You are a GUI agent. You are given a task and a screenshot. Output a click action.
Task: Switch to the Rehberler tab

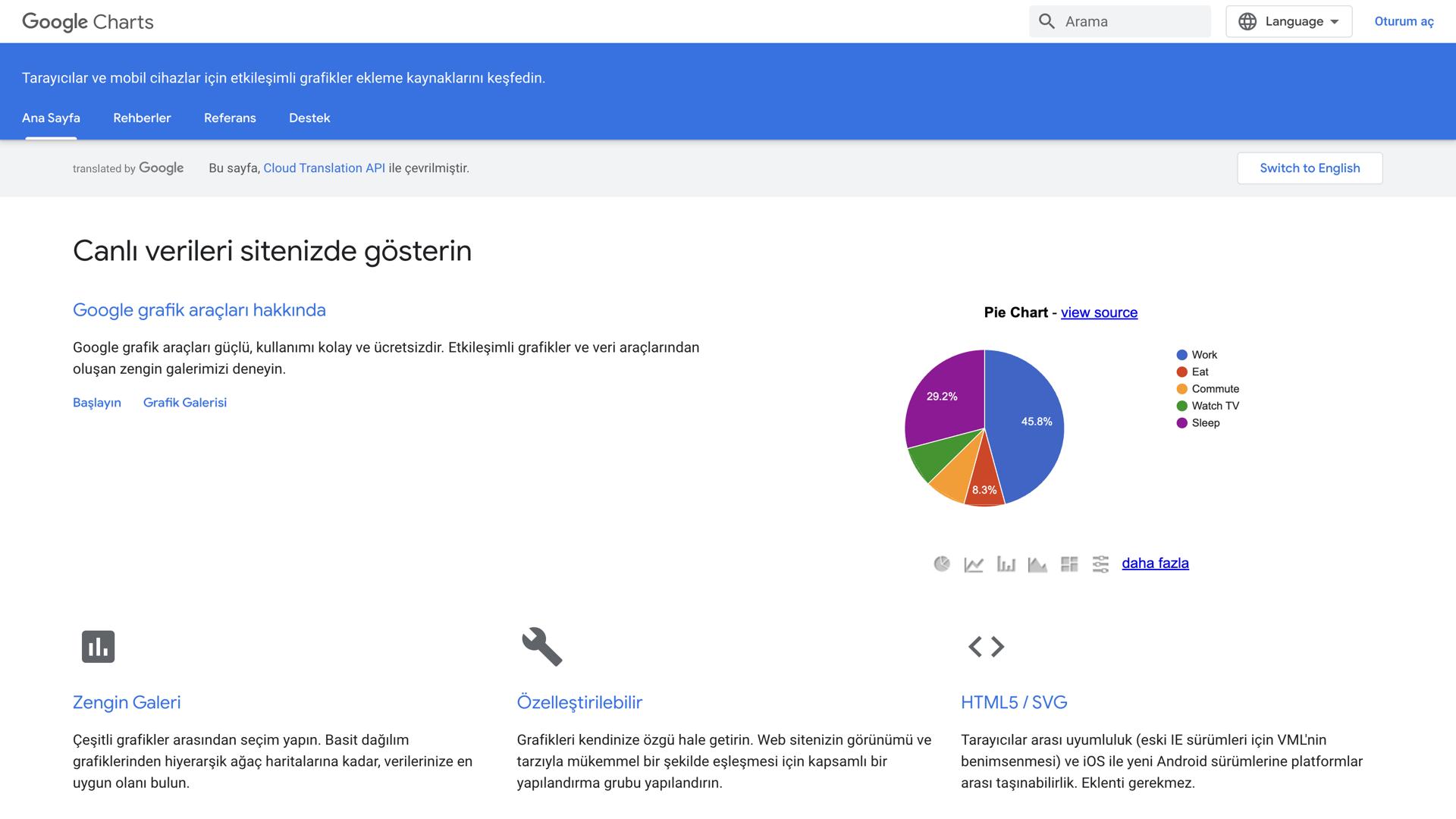pos(142,118)
